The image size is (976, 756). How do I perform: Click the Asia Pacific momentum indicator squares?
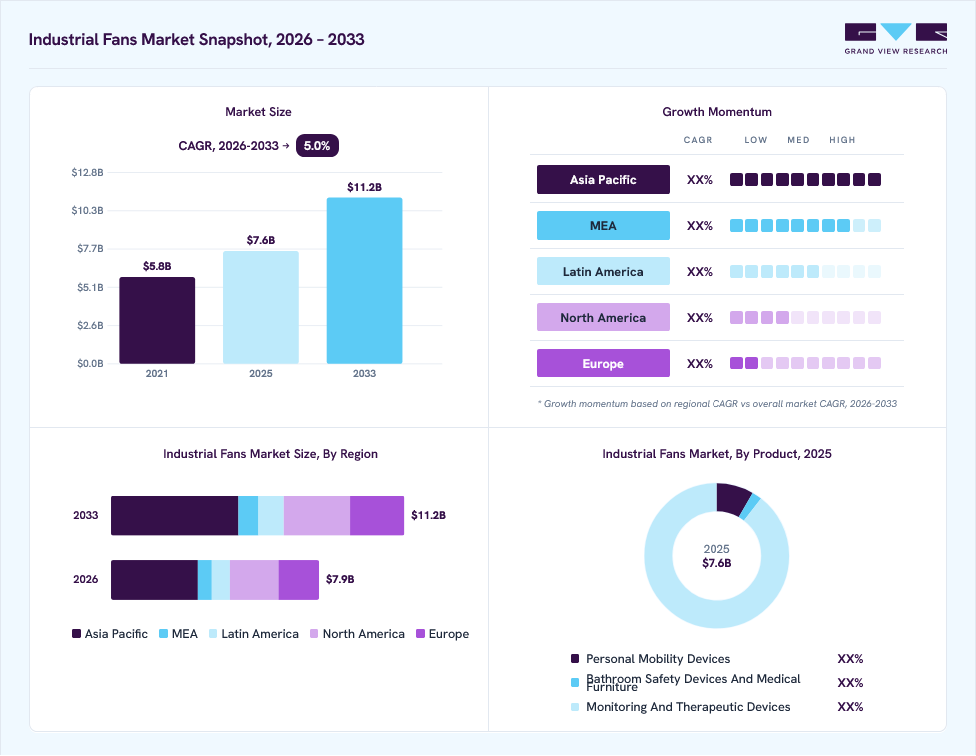[805, 180]
